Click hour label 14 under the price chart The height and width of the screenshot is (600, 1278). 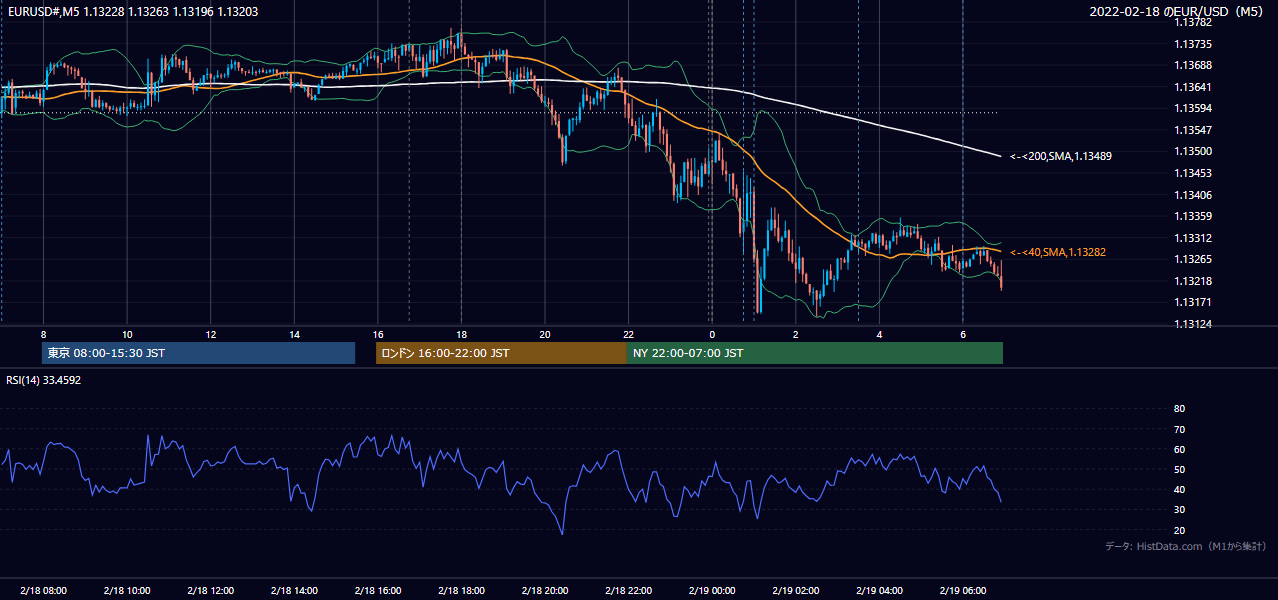[294, 333]
